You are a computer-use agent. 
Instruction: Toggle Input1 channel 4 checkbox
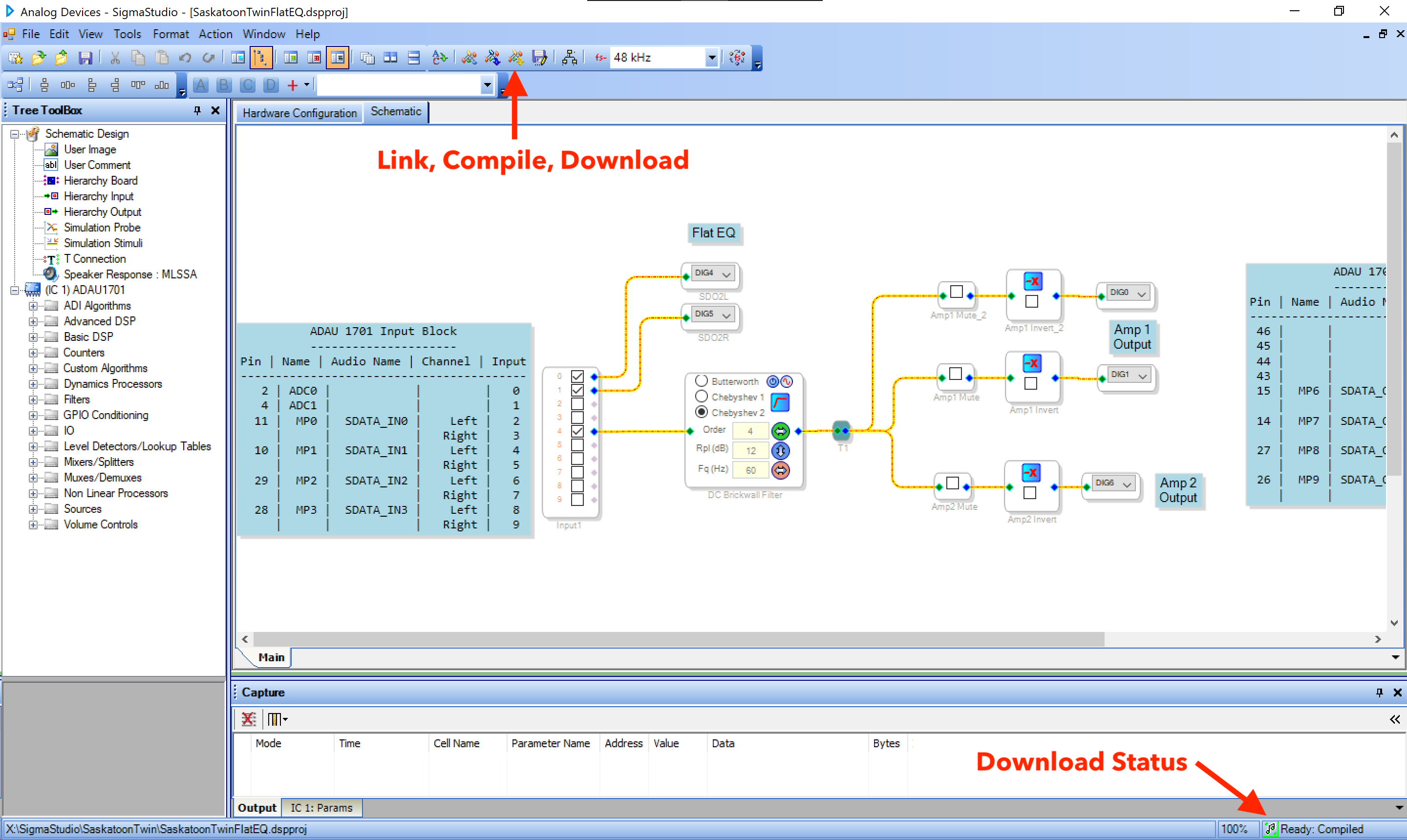577,431
